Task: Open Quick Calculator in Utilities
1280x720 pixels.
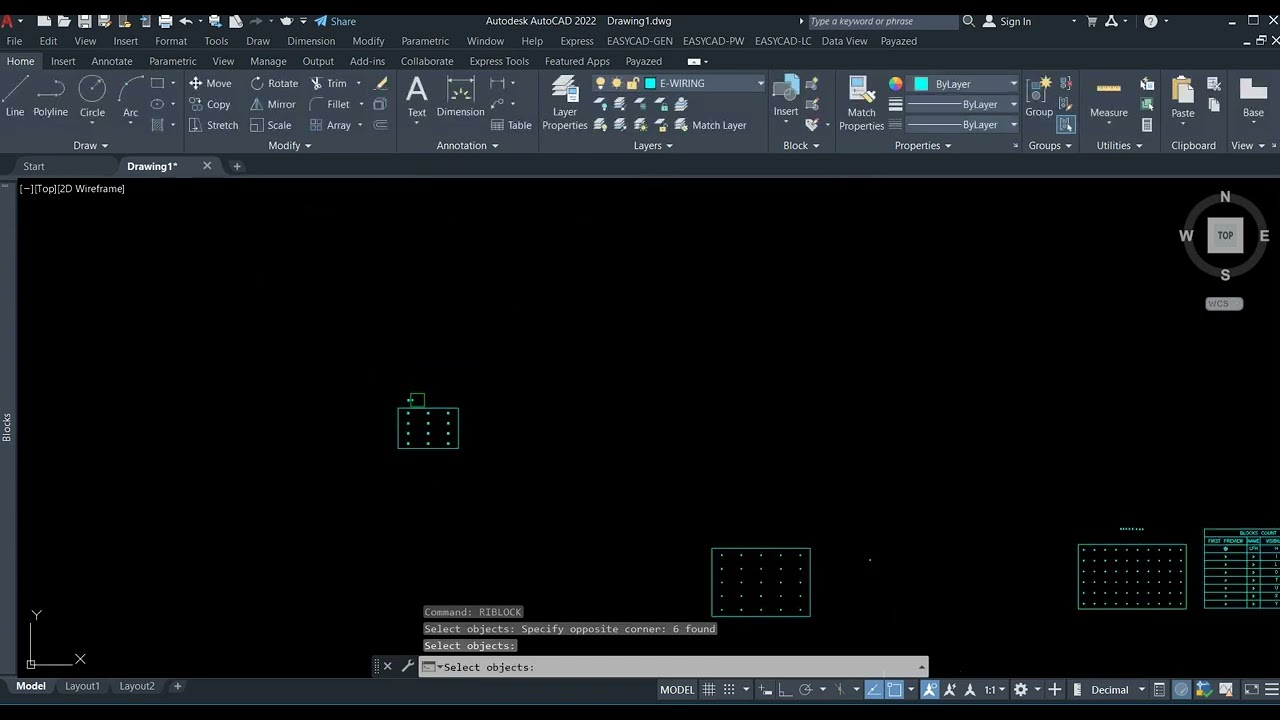Action: click(x=1147, y=125)
